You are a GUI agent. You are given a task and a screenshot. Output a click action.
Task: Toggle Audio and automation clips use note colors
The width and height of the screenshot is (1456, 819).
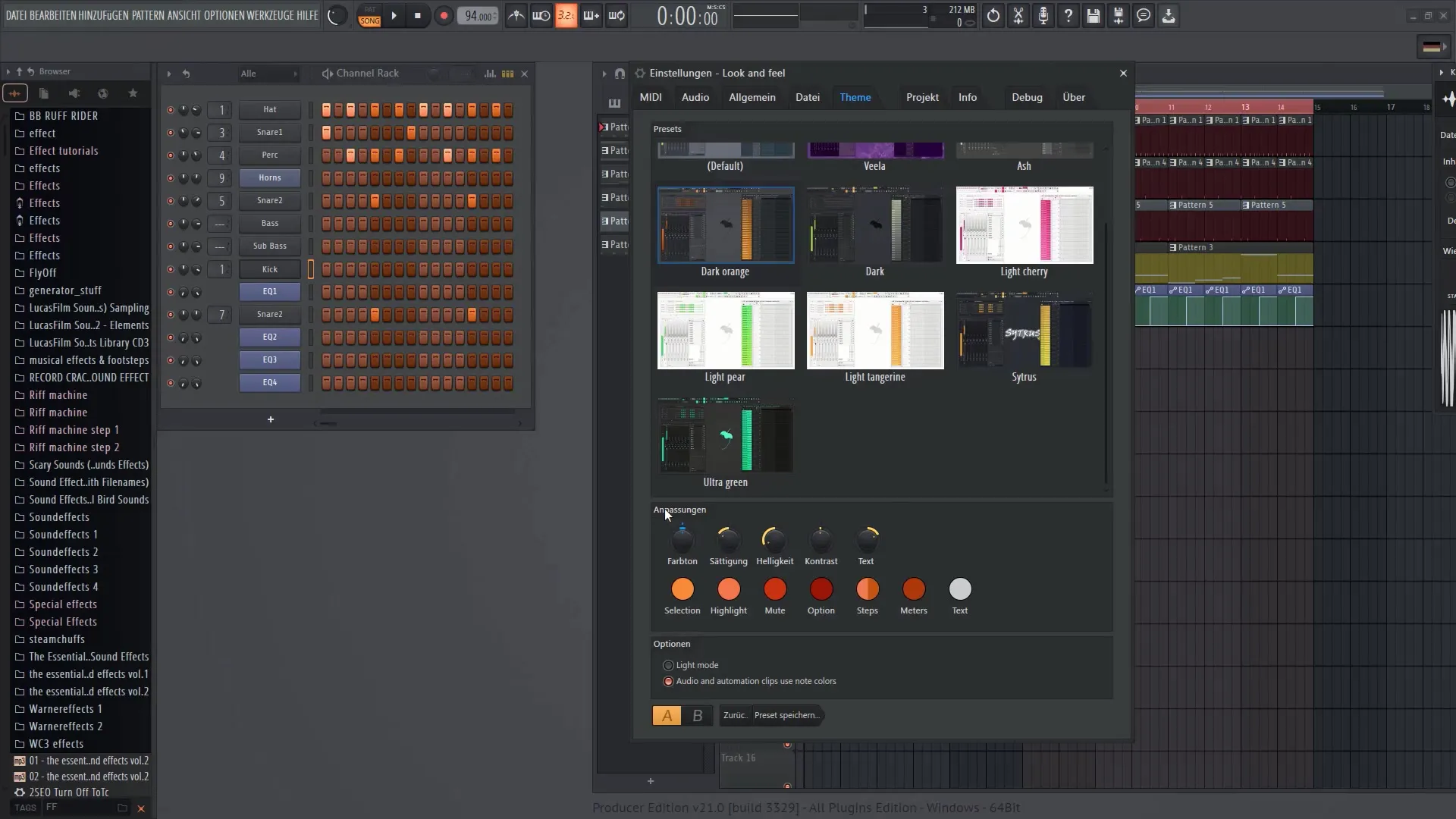point(668,681)
